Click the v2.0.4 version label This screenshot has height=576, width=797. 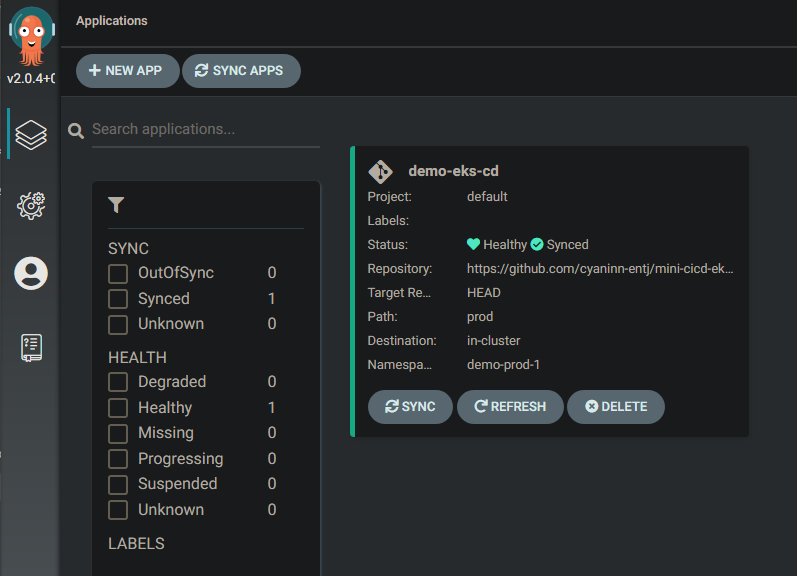[31, 78]
